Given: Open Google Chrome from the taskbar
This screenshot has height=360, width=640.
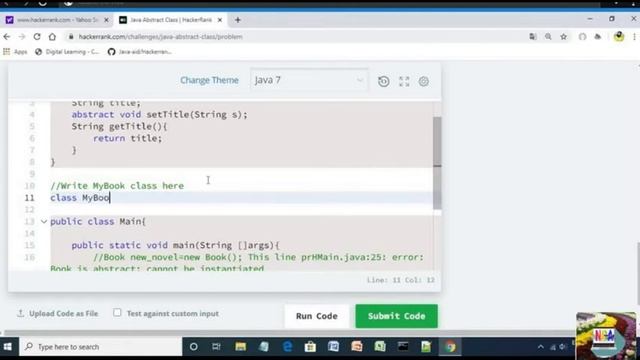Looking at the screenshot, I should point(450,347).
